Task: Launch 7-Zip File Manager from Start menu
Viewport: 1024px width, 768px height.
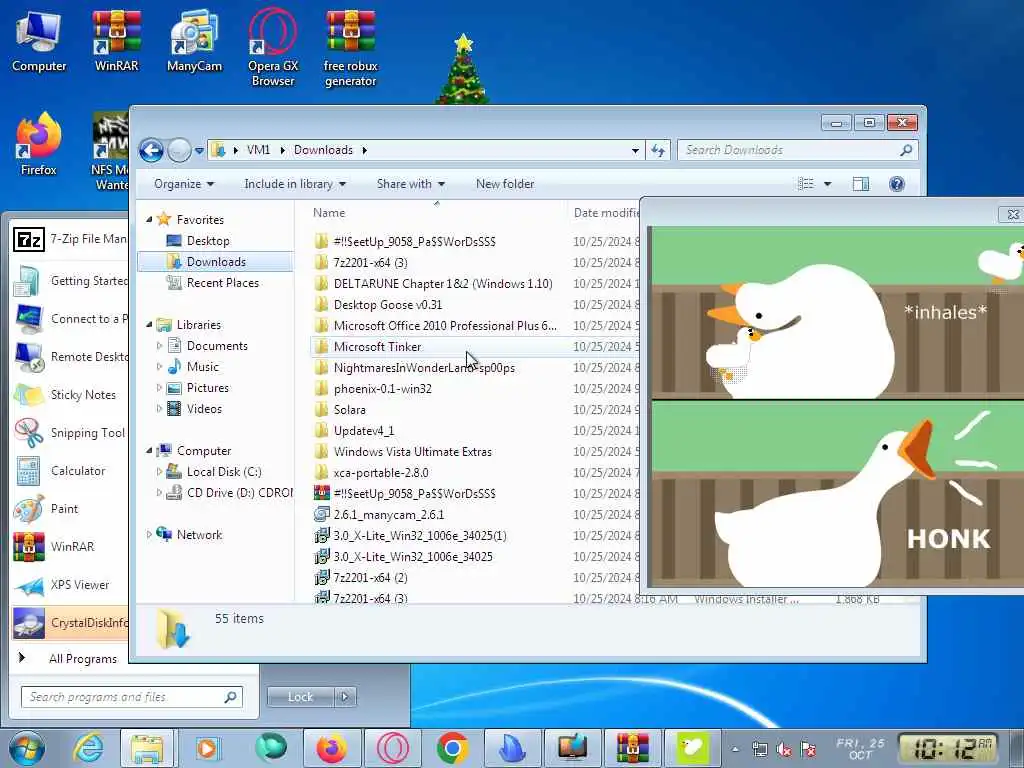Action: [x=71, y=240]
